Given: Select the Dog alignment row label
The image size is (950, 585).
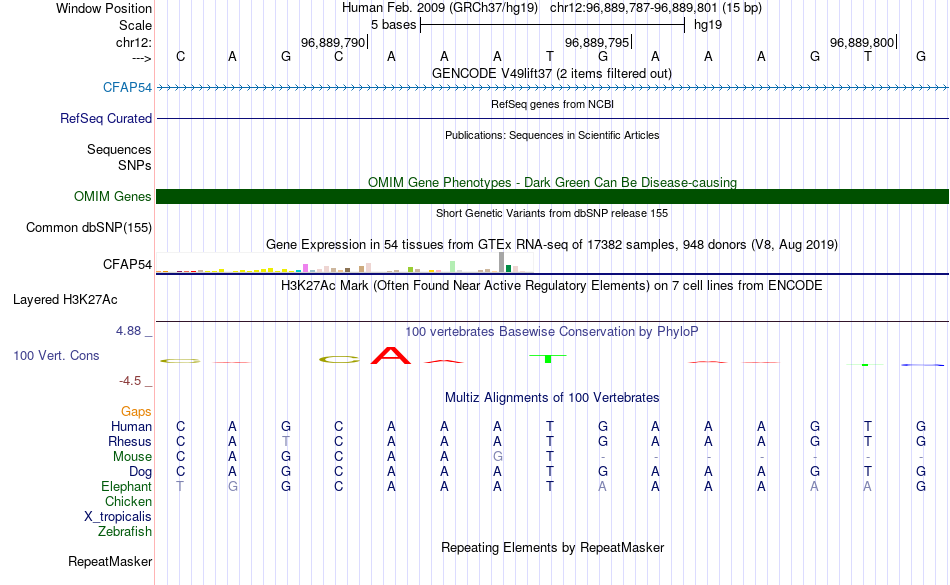Looking at the screenshot, I should pyautogui.click(x=141, y=471).
